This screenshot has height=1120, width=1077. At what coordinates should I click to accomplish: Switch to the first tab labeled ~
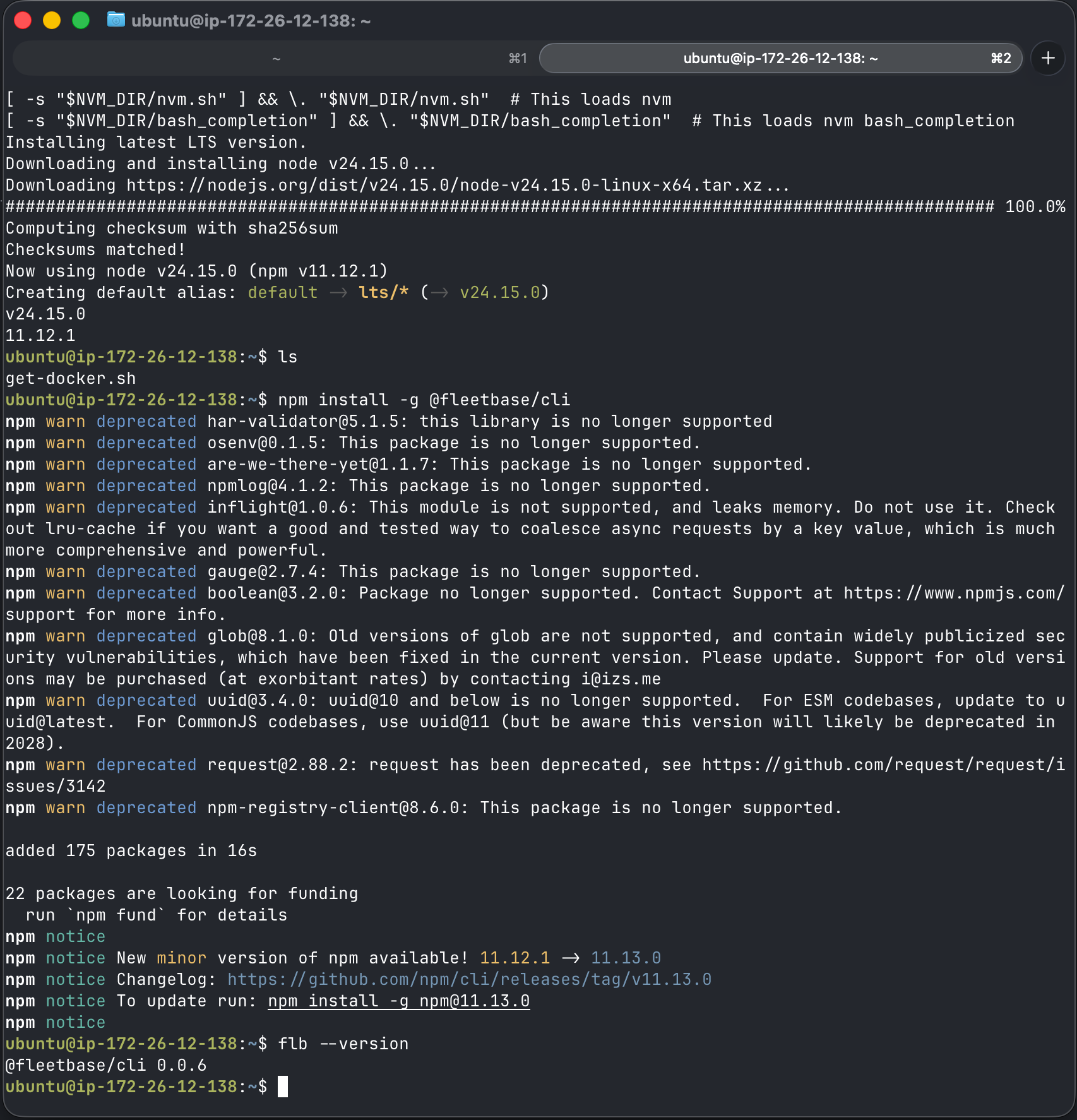point(276,58)
